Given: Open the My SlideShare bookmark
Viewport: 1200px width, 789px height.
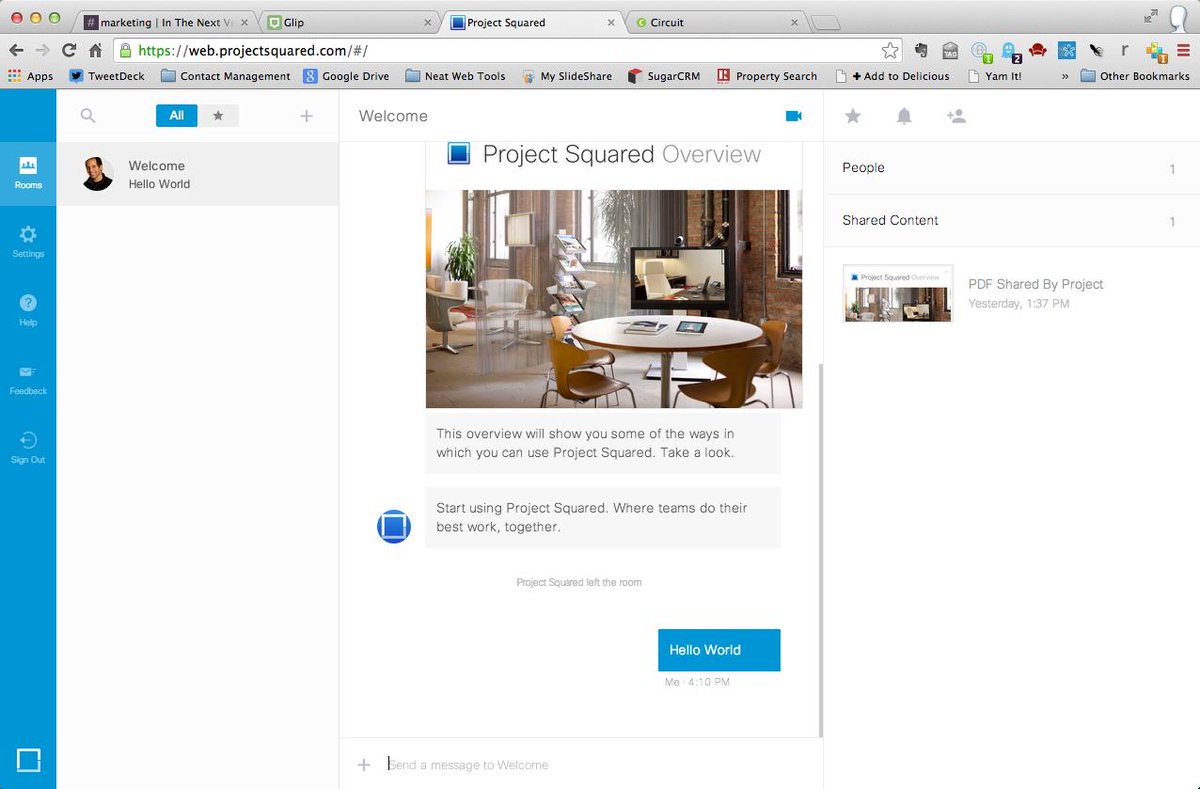Looking at the screenshot, I should pos(567,76).
